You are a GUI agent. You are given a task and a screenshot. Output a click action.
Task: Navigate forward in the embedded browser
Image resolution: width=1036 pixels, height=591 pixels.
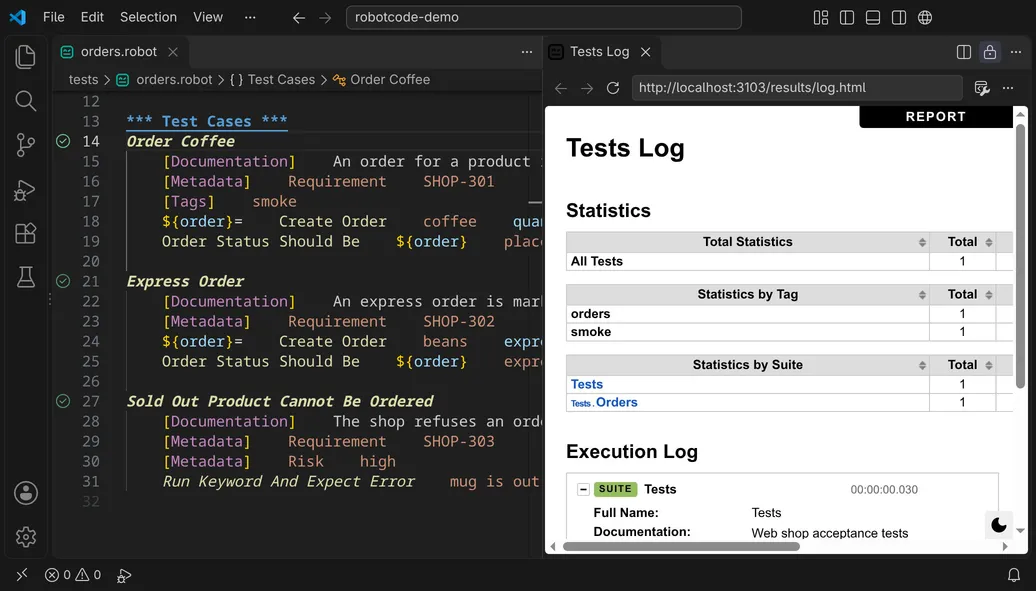[587, 88]
